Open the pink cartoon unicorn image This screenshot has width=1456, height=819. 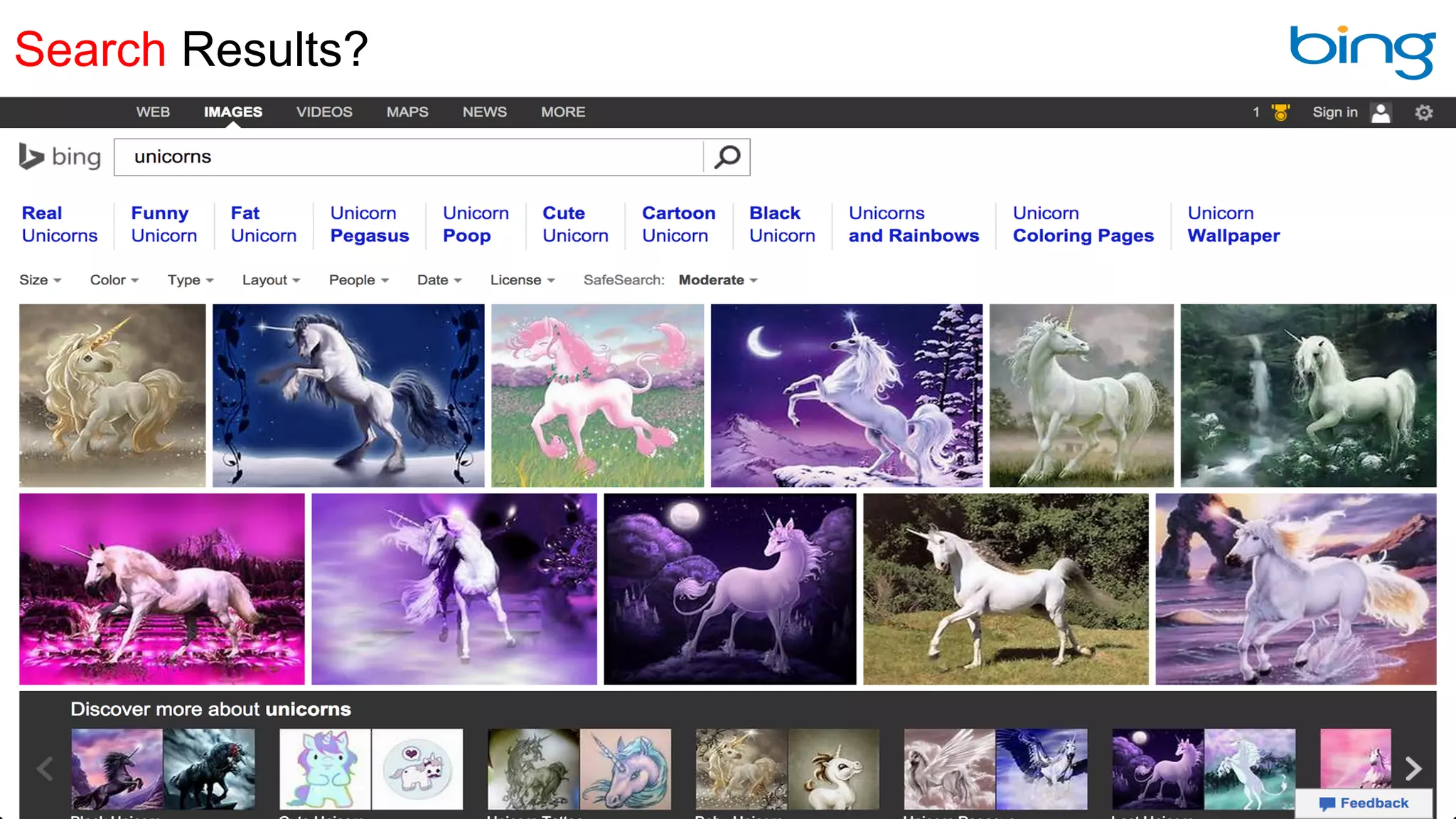(597, 395)
